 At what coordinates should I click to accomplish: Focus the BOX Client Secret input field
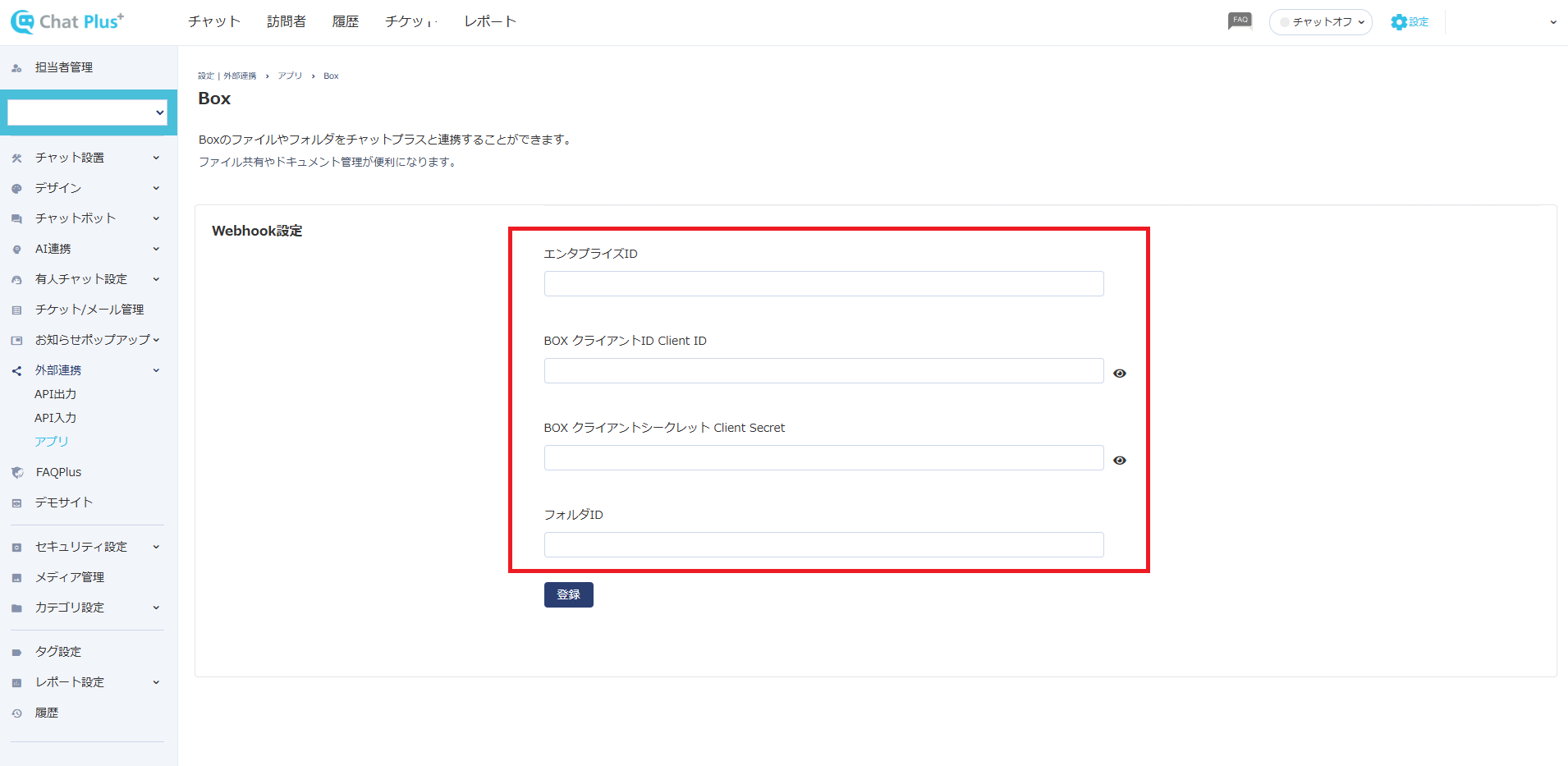[x=824, y=458]
